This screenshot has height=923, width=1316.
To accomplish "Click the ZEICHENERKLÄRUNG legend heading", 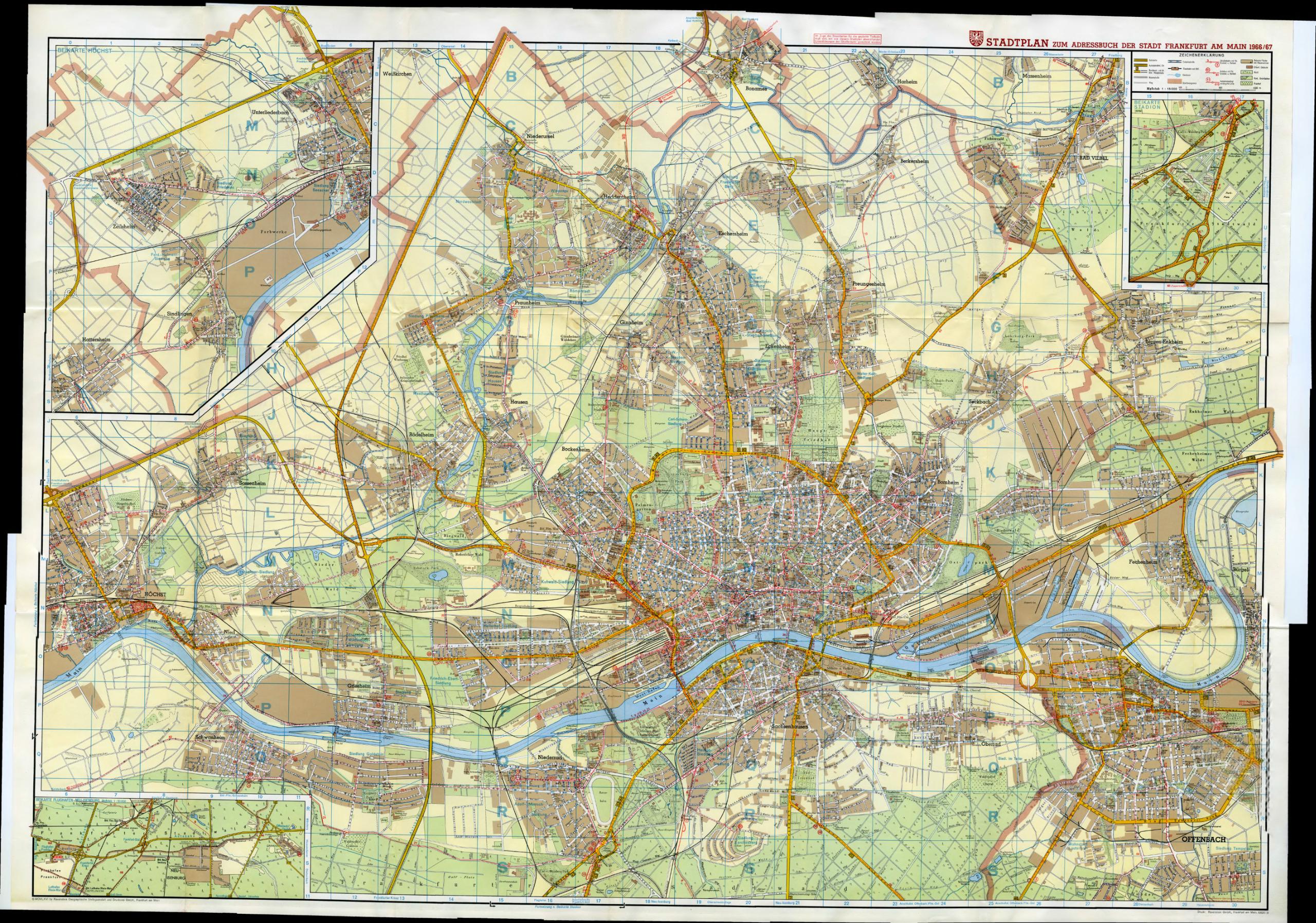I will pos(1202,56).
